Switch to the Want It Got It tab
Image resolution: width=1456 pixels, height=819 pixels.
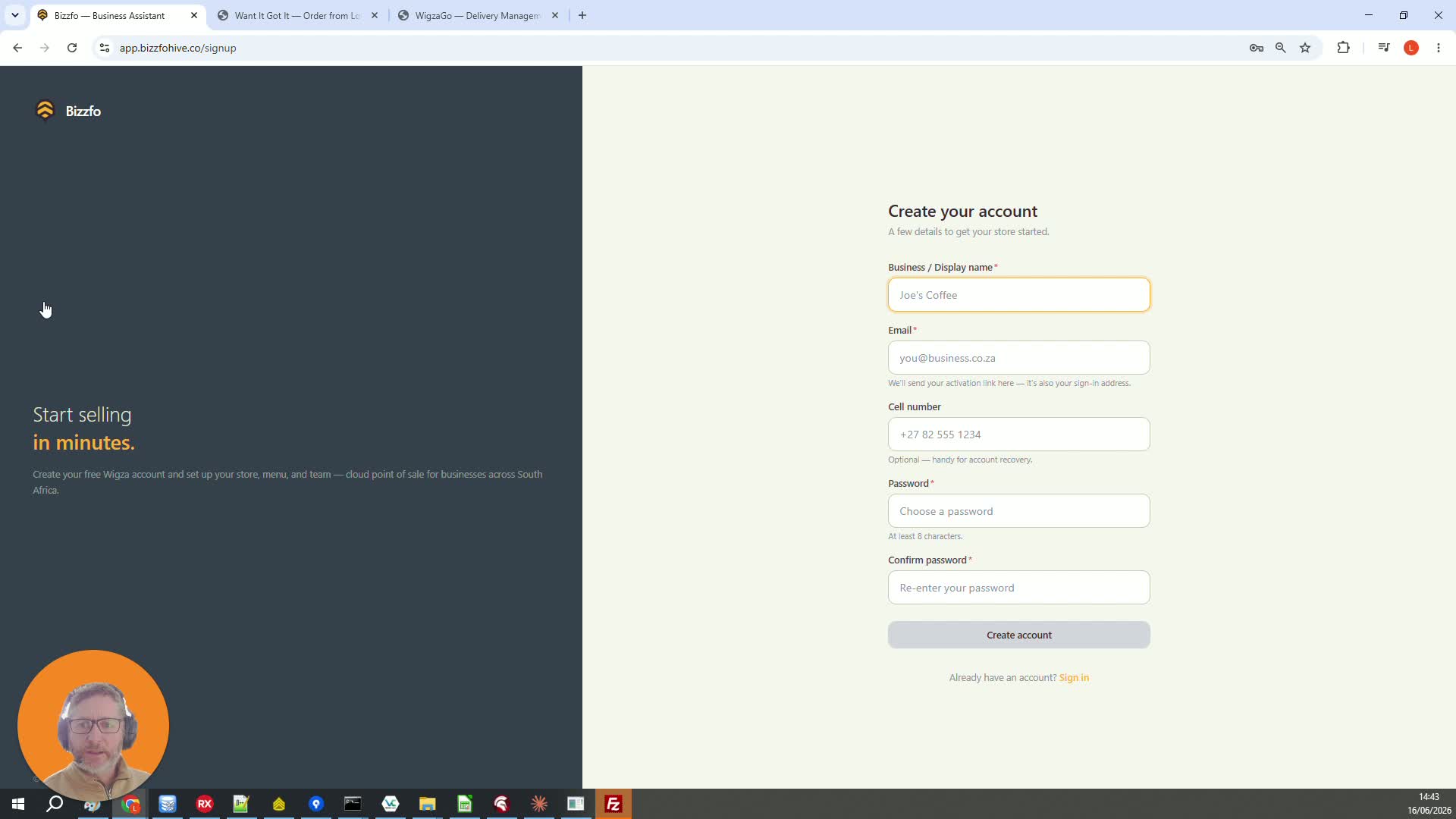tap(297, 15)
